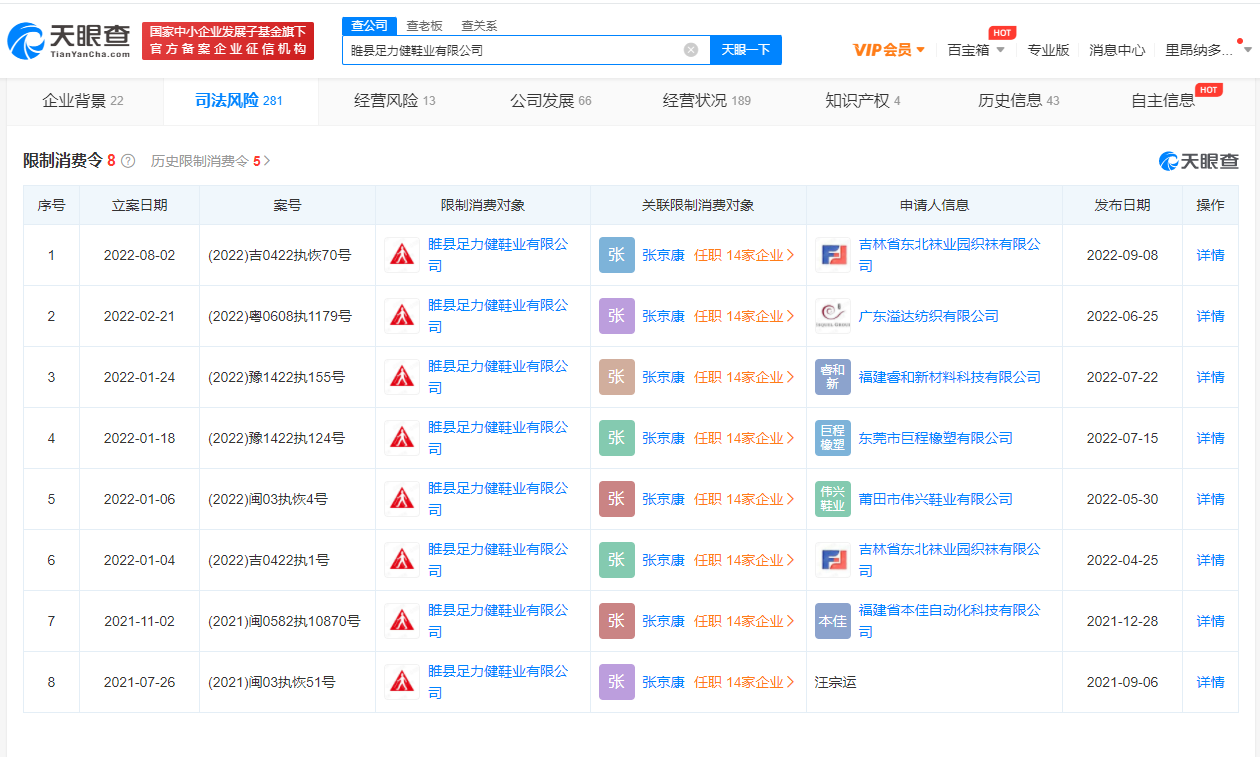
Task: Expand 任职 14家企业 in row 2
Action: 744,316
